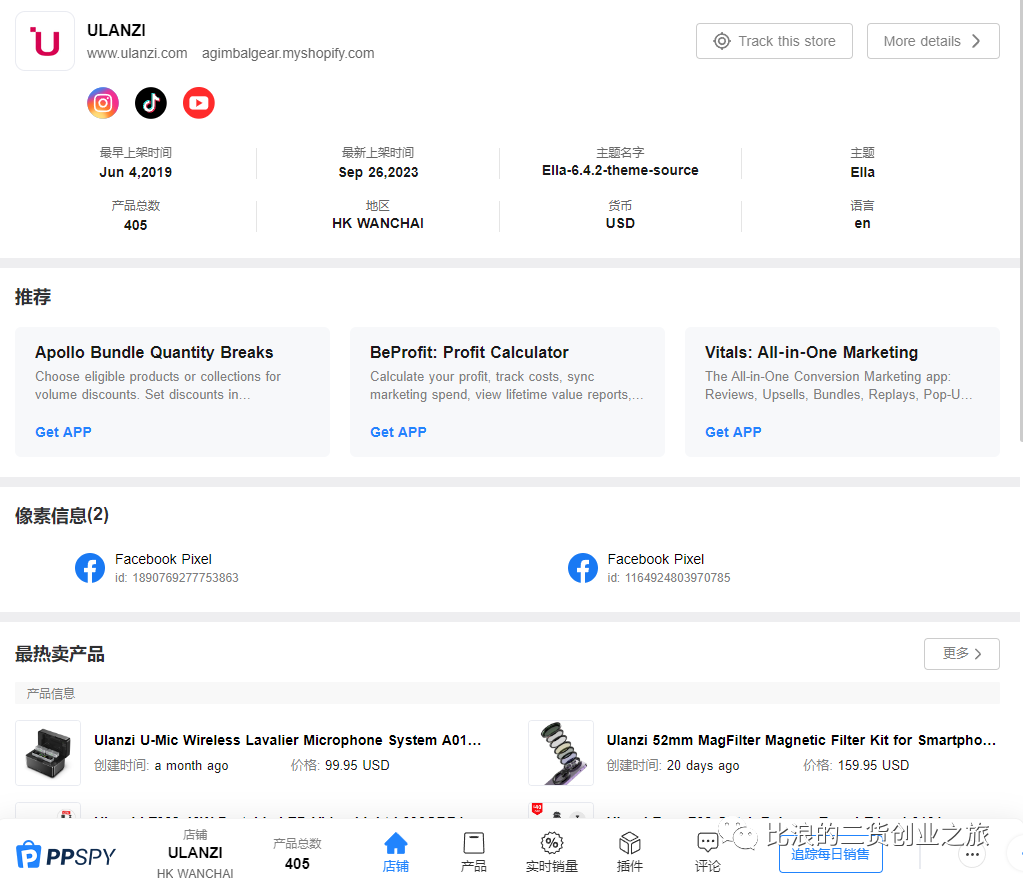The image size is (1023, 880).
Task: Click the 产品信息 table header
Action: 507,693
